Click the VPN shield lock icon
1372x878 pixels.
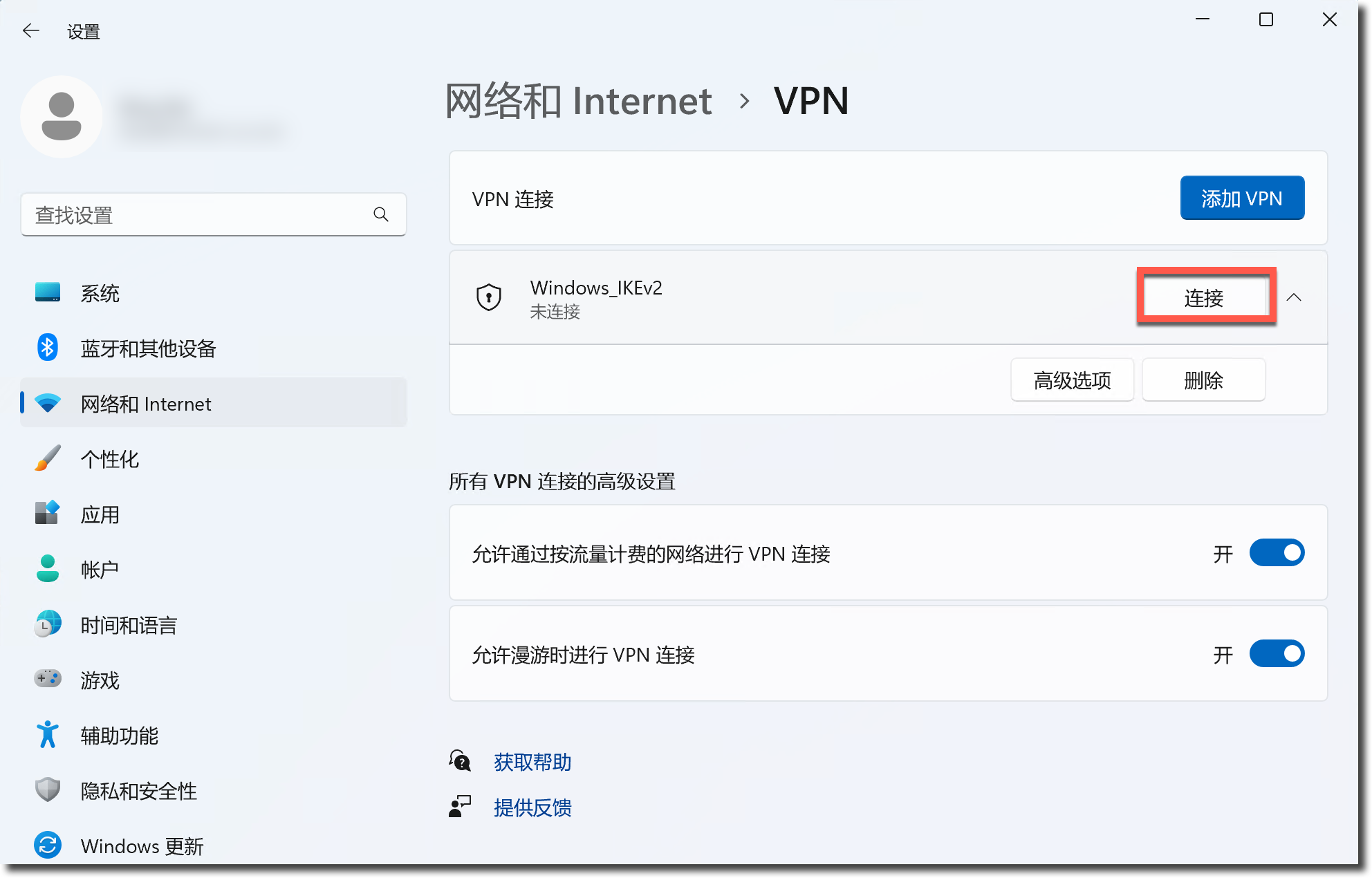(x=489, y=298)
